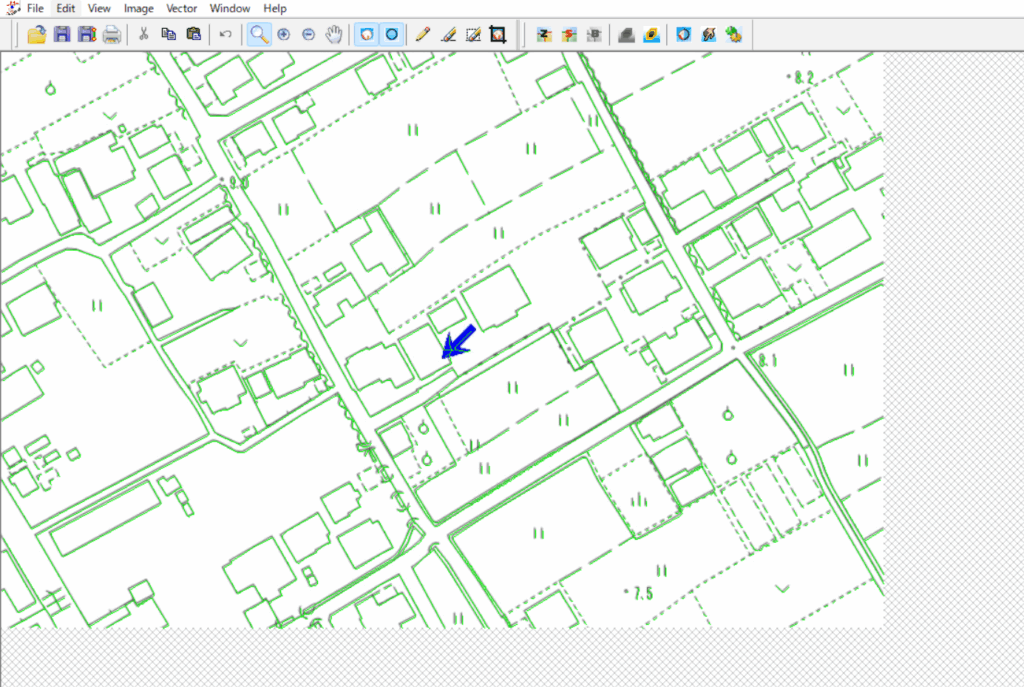The height and width of the screenshot is (687, 1024).
Task: Select the Pencil drawing tool
Action: tap(423, 35)
